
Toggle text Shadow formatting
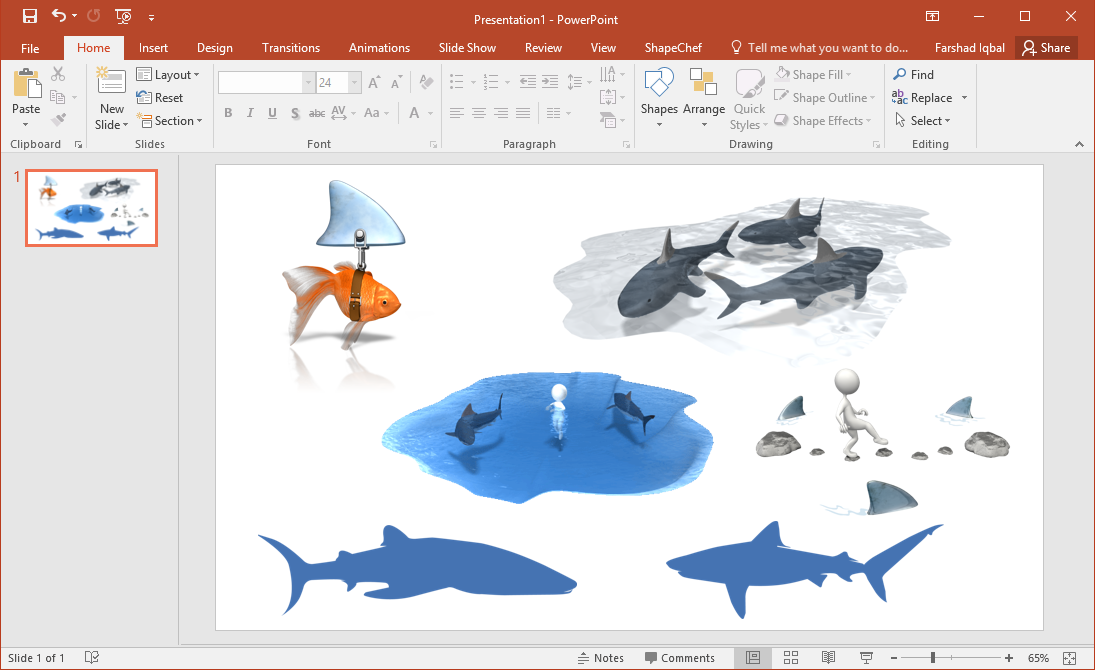pos(295,113)
